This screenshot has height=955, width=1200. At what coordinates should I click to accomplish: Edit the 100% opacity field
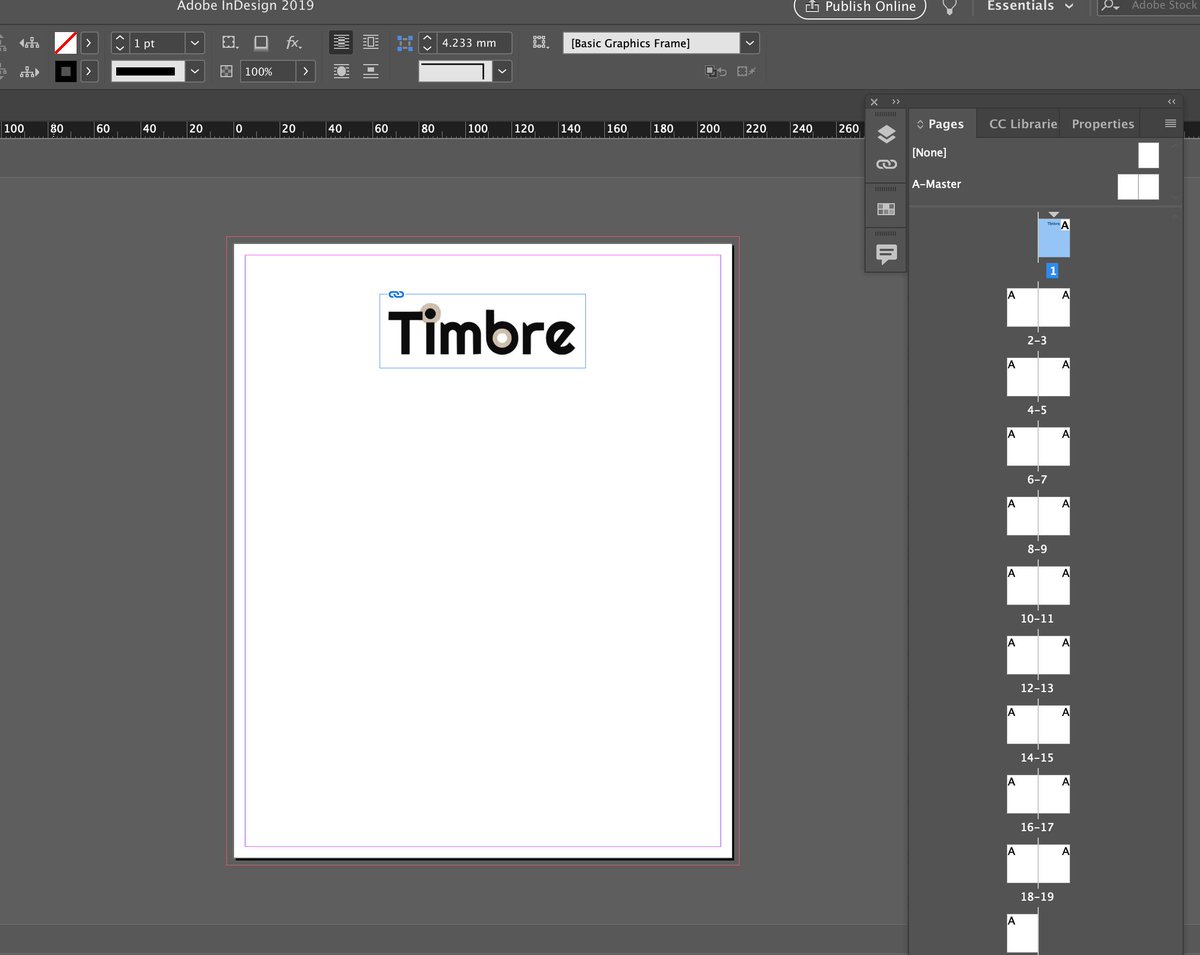coord(268,71)
